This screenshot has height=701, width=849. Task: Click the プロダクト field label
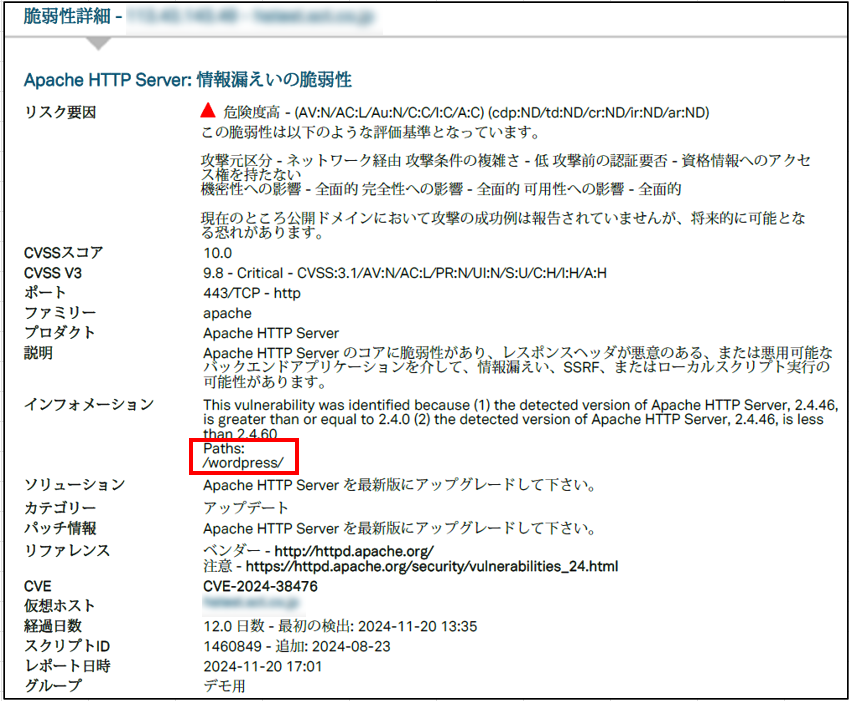(60, 333)
